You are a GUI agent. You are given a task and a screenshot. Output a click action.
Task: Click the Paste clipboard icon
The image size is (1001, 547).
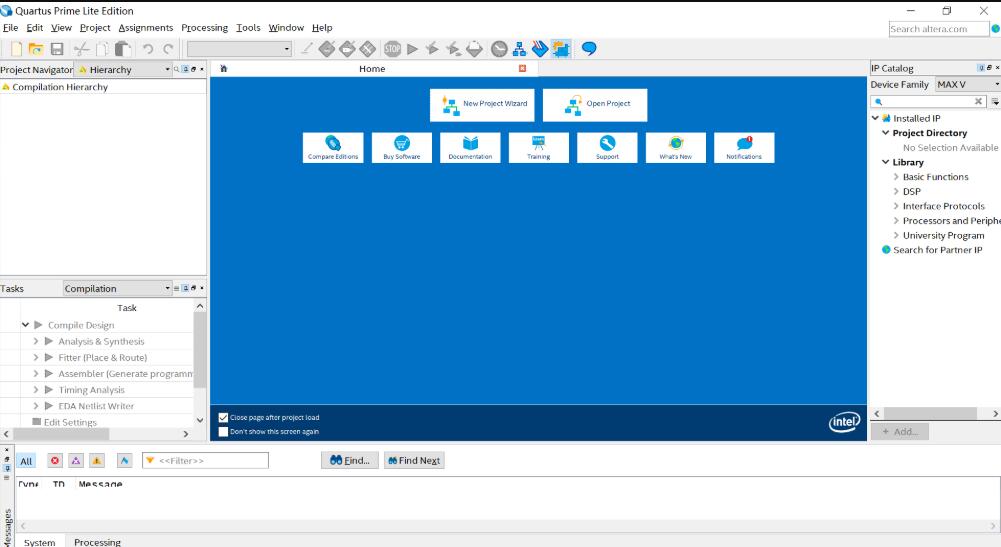123,49
